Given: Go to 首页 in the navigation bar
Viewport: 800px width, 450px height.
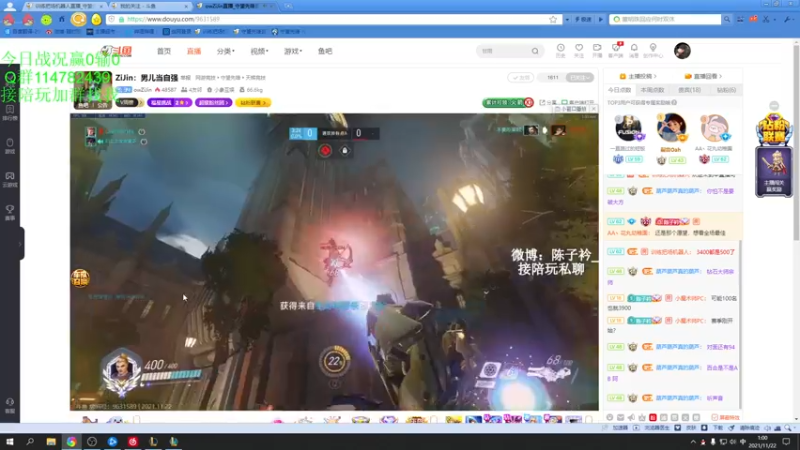Looking at the screenshot, I should 164,52.
